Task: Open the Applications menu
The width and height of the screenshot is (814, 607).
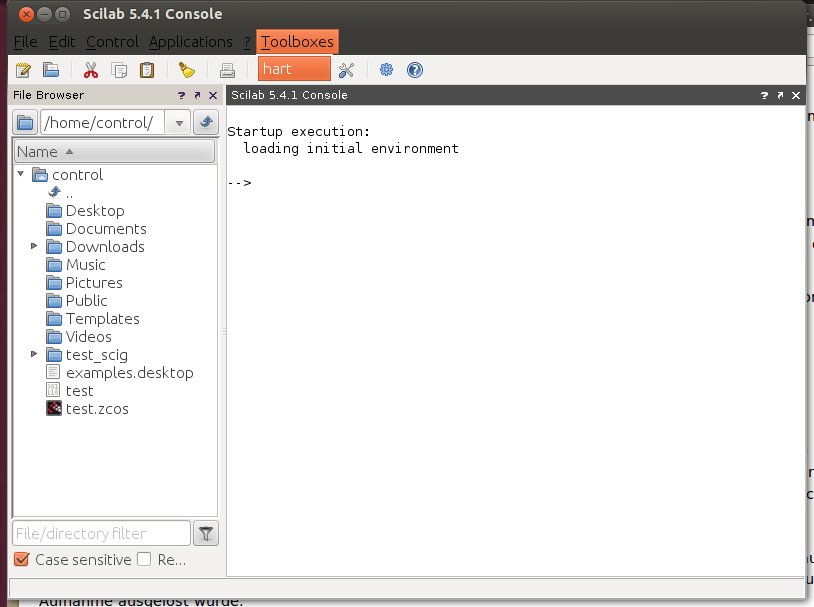Action: tap(190, 42)
